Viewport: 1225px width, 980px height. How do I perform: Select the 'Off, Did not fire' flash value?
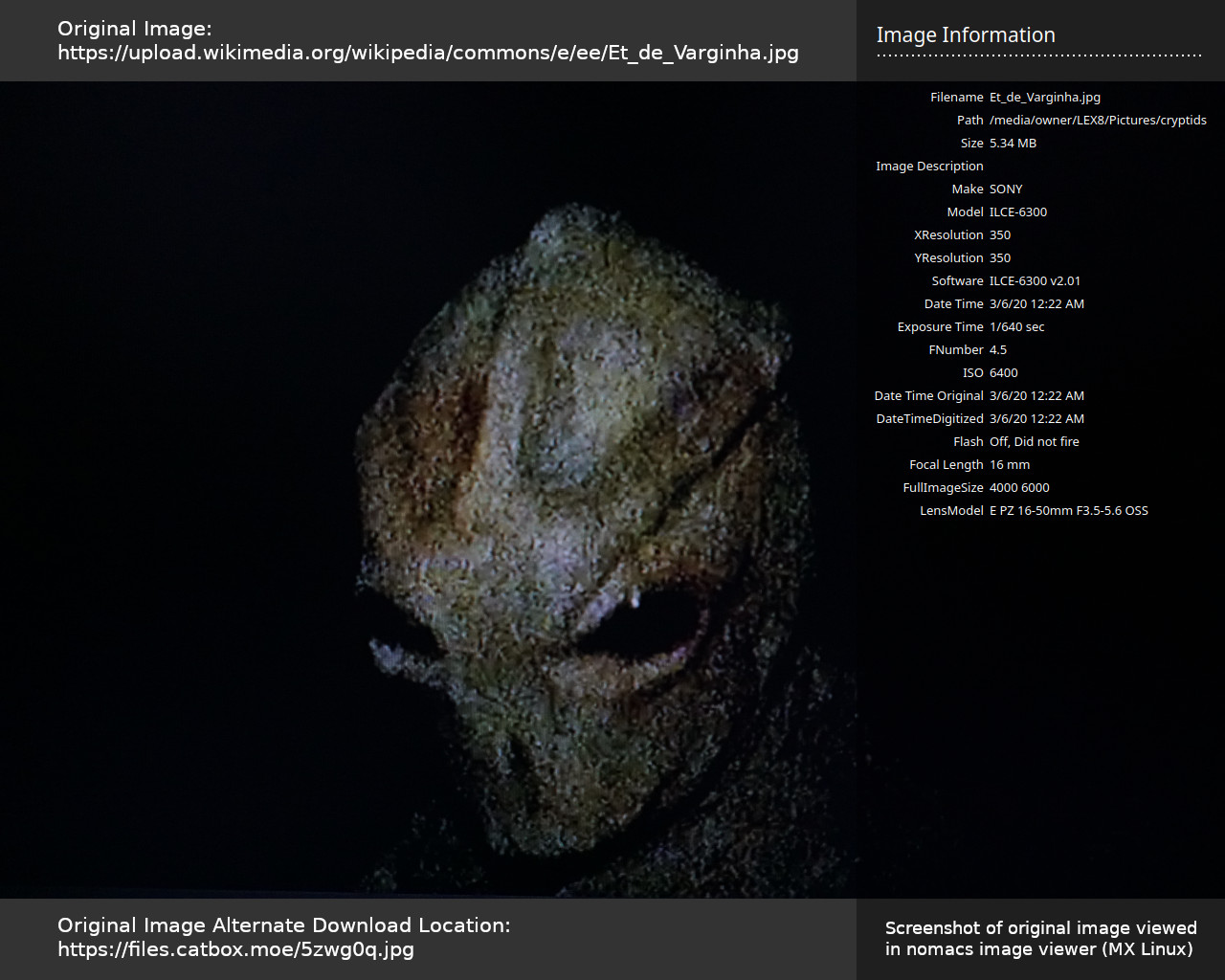point(1035,442)
